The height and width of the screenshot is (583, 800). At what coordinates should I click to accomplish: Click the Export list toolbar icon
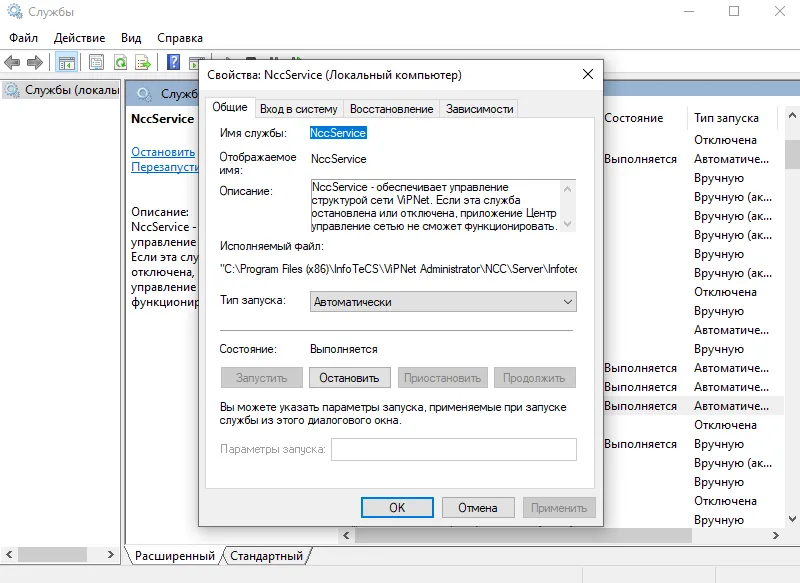click(143, 63)
